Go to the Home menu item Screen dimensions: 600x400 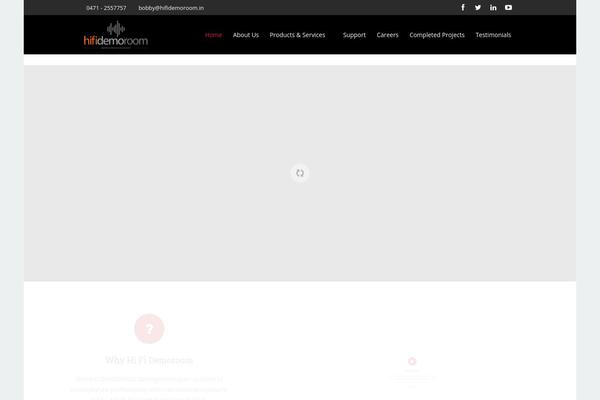pos(213,35)
